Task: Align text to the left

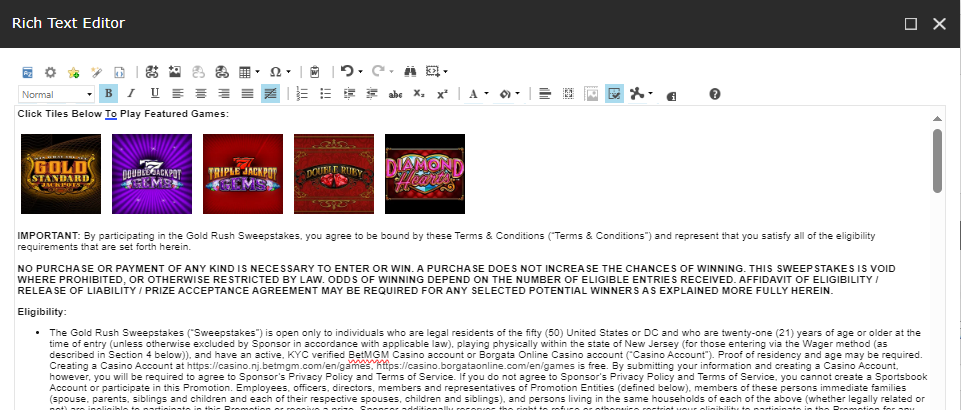Action: 178,94
